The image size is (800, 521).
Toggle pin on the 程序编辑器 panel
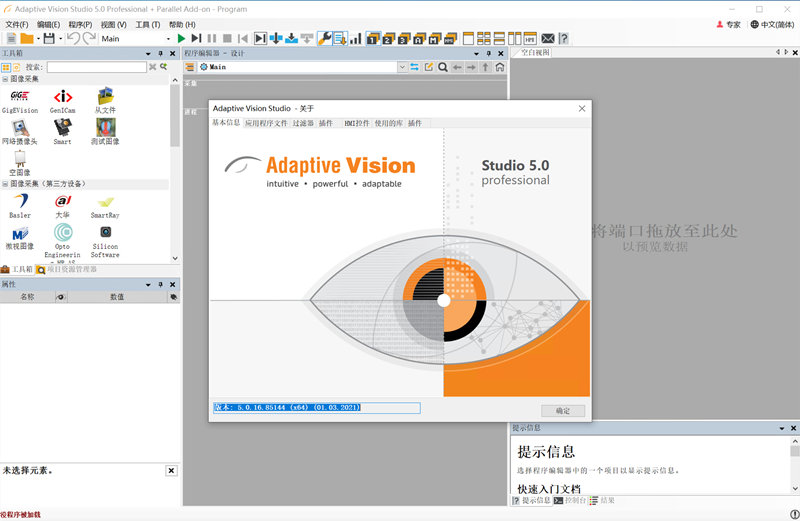[489, 53]
